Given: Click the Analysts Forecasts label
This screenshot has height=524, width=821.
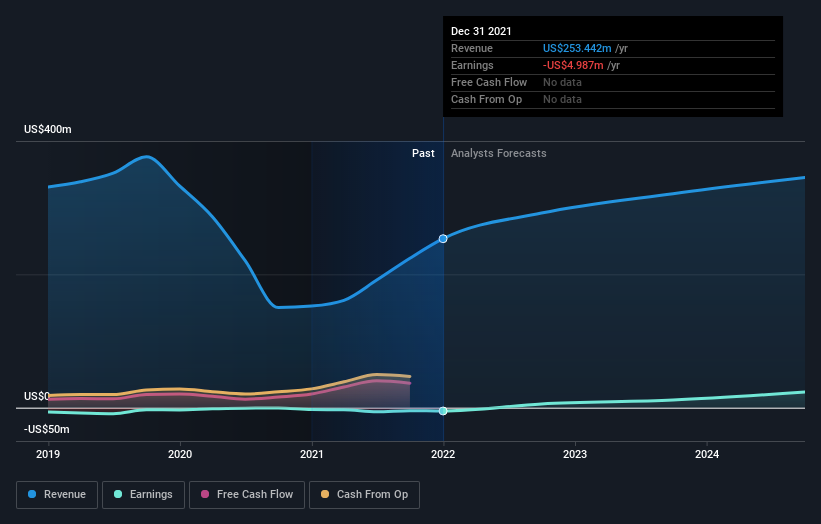Looking at the screenshot, I should pos(498,153).
